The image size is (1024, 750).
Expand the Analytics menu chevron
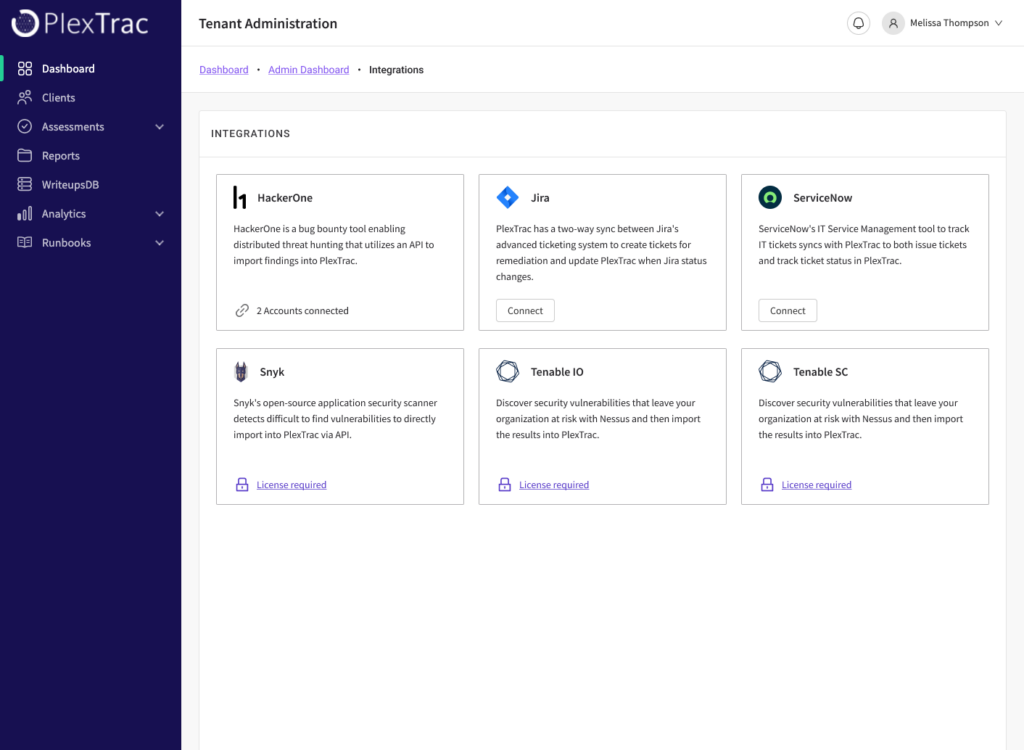[x=159, y=214]
